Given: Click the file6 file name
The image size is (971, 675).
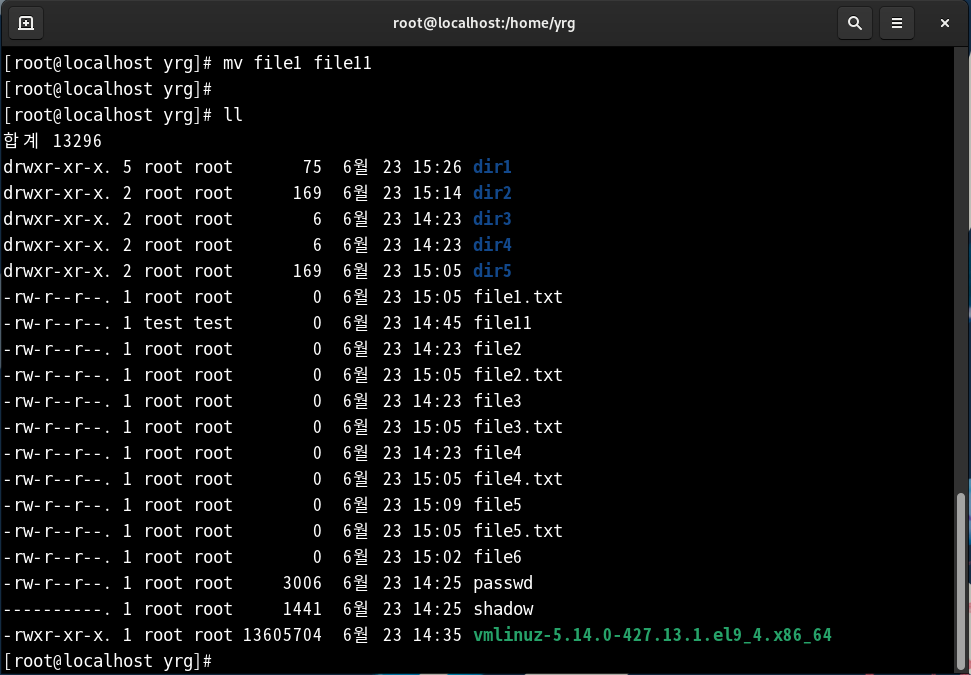Looking at the screenshot, I should [x=497, y=557].
